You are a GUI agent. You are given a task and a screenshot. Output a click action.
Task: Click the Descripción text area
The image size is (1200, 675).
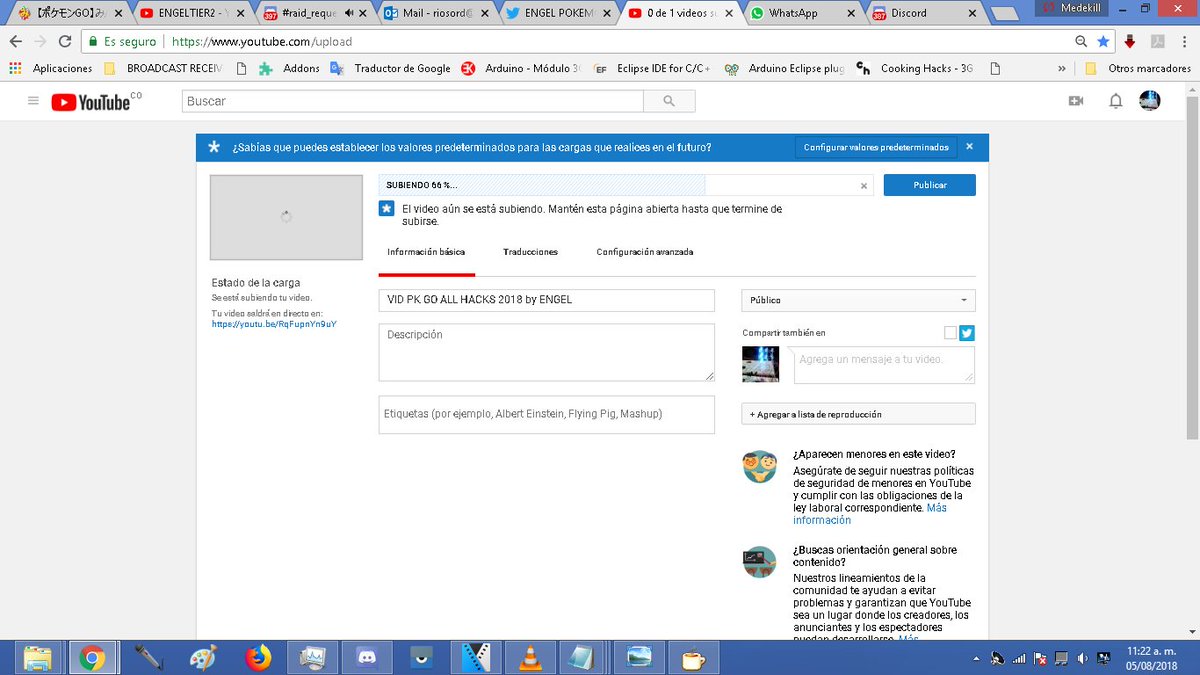click(x=546, y=352)
